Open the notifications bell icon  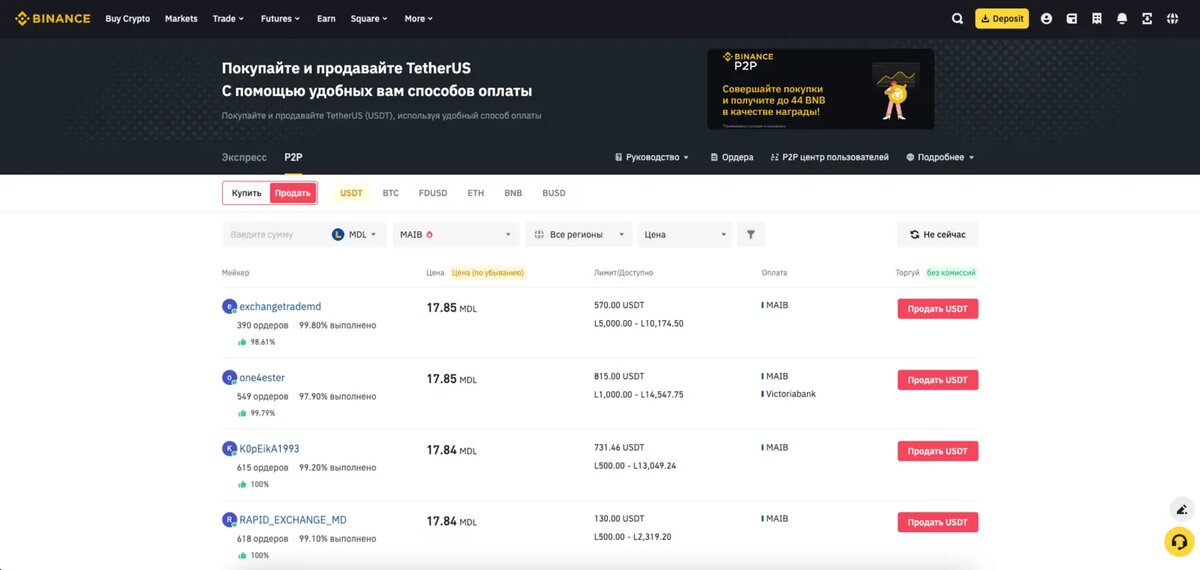pyautogui.click(x=1122, y=18)
